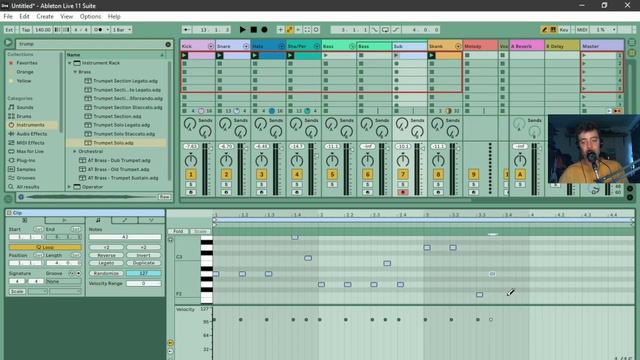Toggle the Scale button in clip view
640x360 pixels.
click(17, 291)
